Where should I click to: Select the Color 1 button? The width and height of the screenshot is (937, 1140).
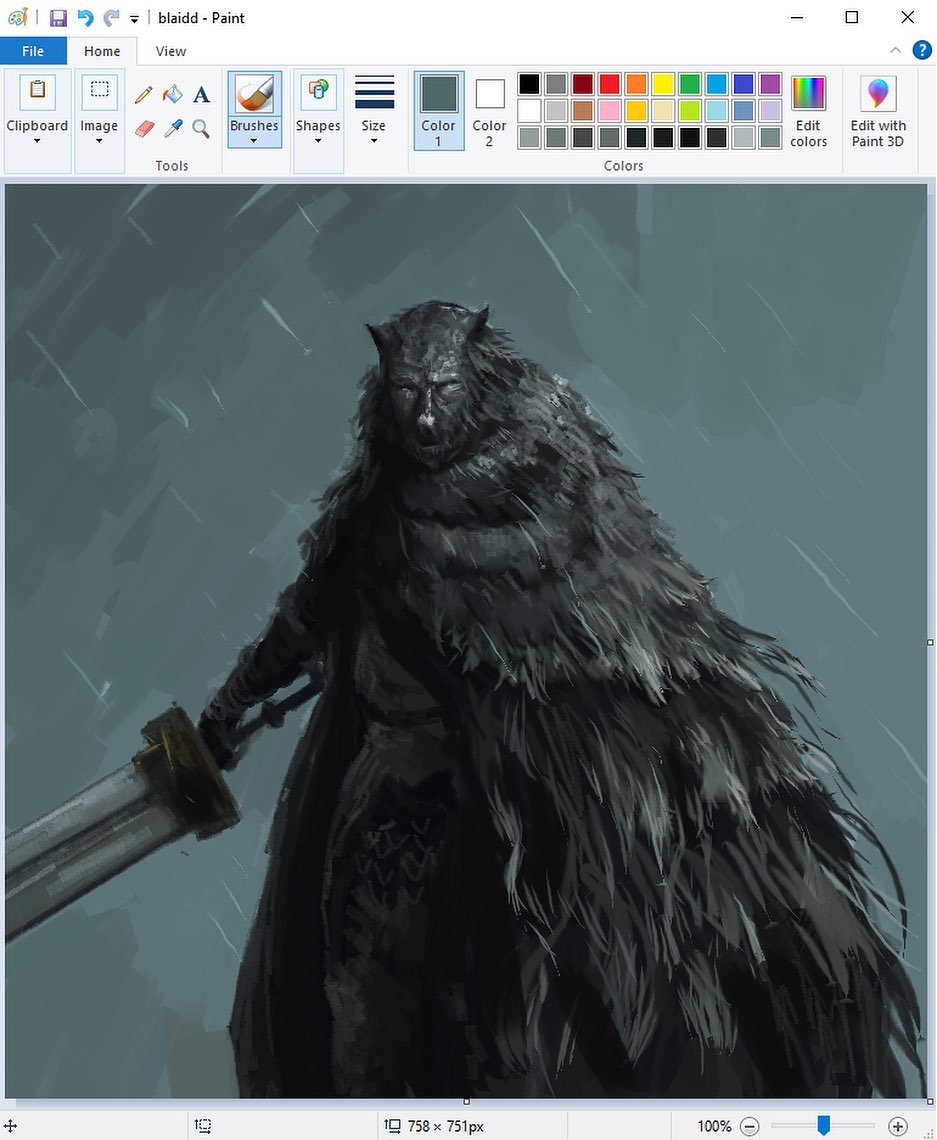[x=438, y=111]
